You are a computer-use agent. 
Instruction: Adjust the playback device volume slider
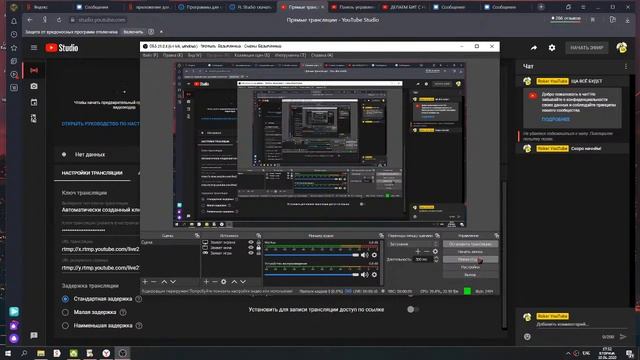tap(312, 275)
